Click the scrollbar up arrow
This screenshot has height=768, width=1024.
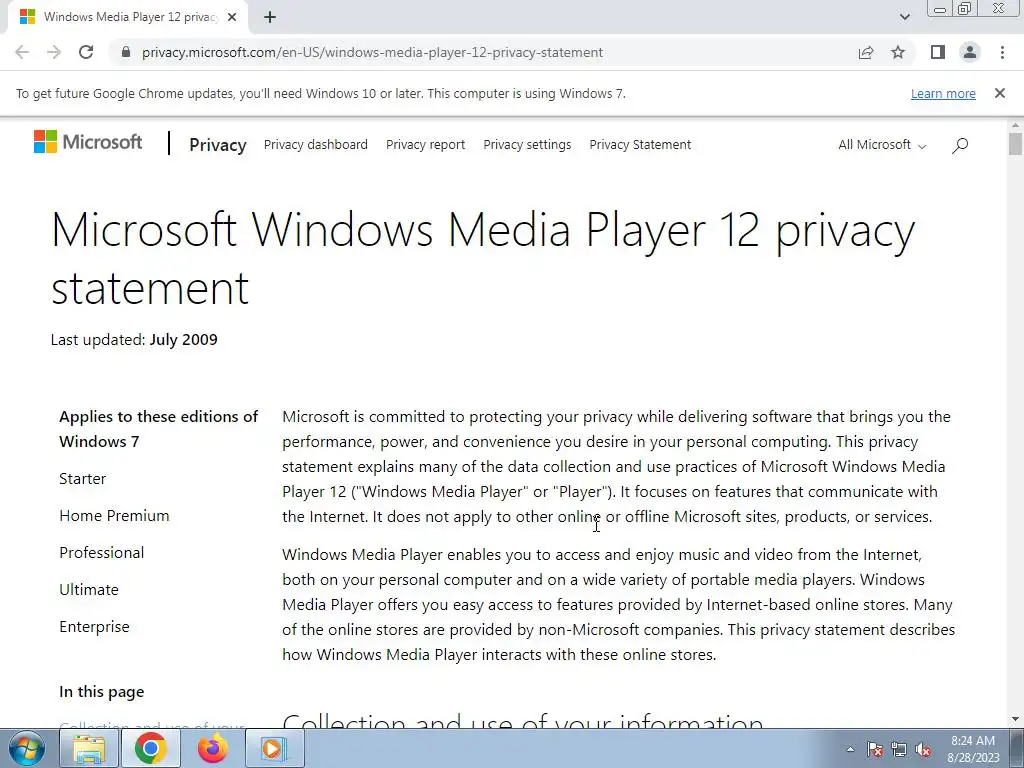tap(1015, 125)
